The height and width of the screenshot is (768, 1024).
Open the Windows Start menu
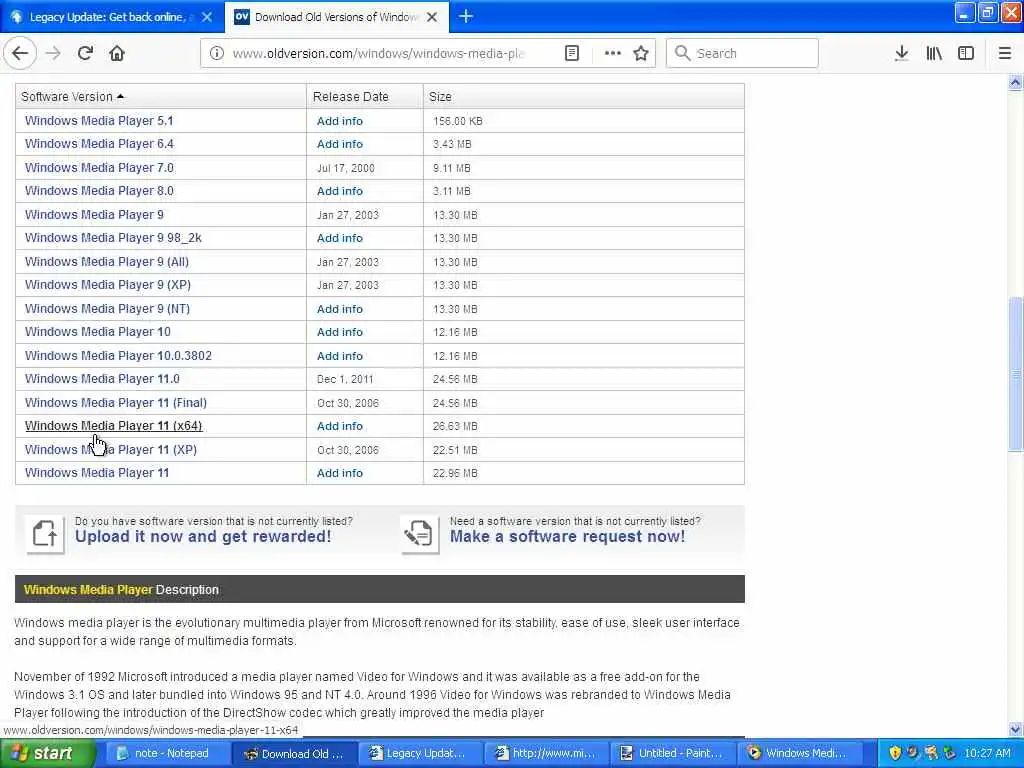tap(48, 754)
